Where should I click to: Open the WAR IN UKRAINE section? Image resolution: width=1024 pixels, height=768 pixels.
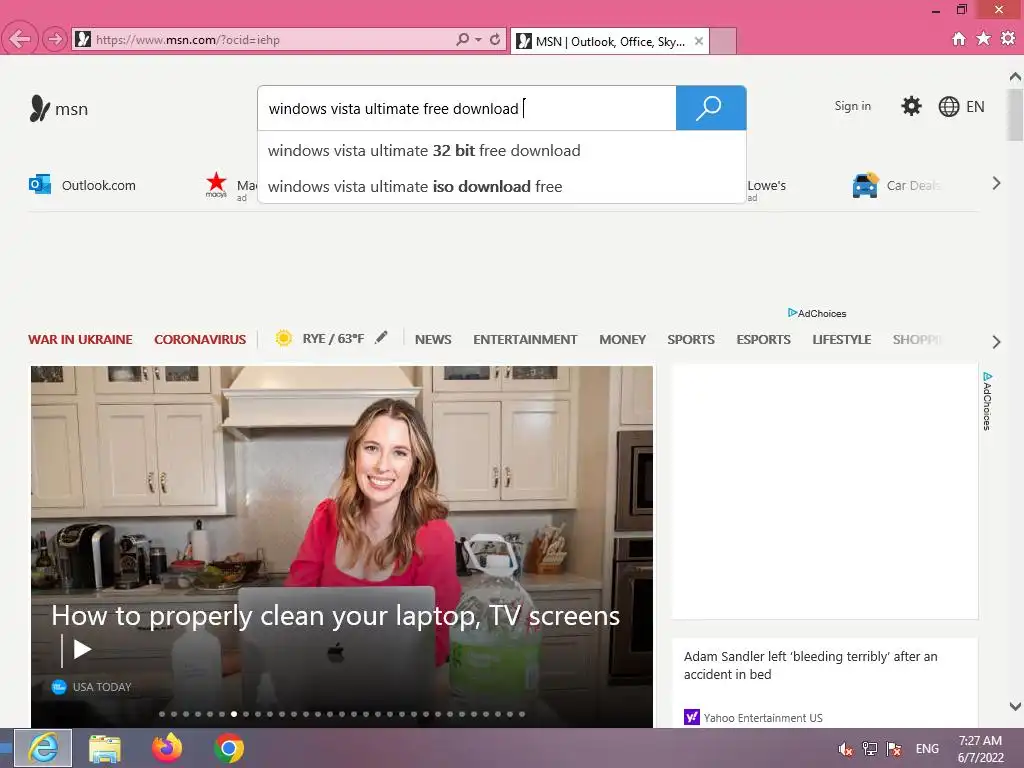[x=80, y=340]
